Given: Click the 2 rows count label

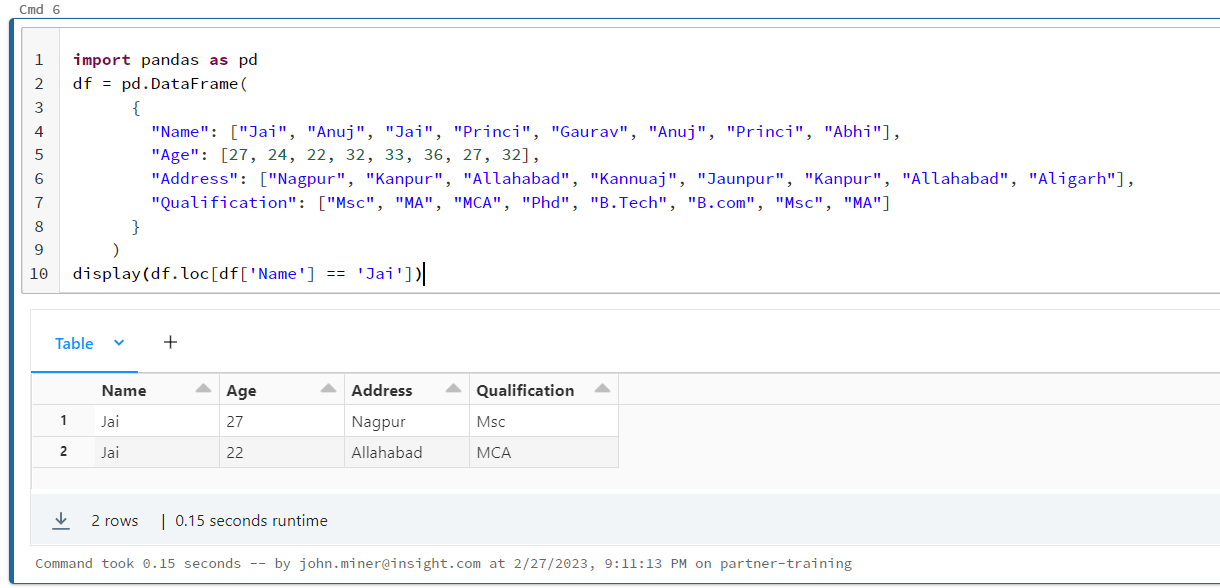Looking at the screenshot, I should point(114,520).
